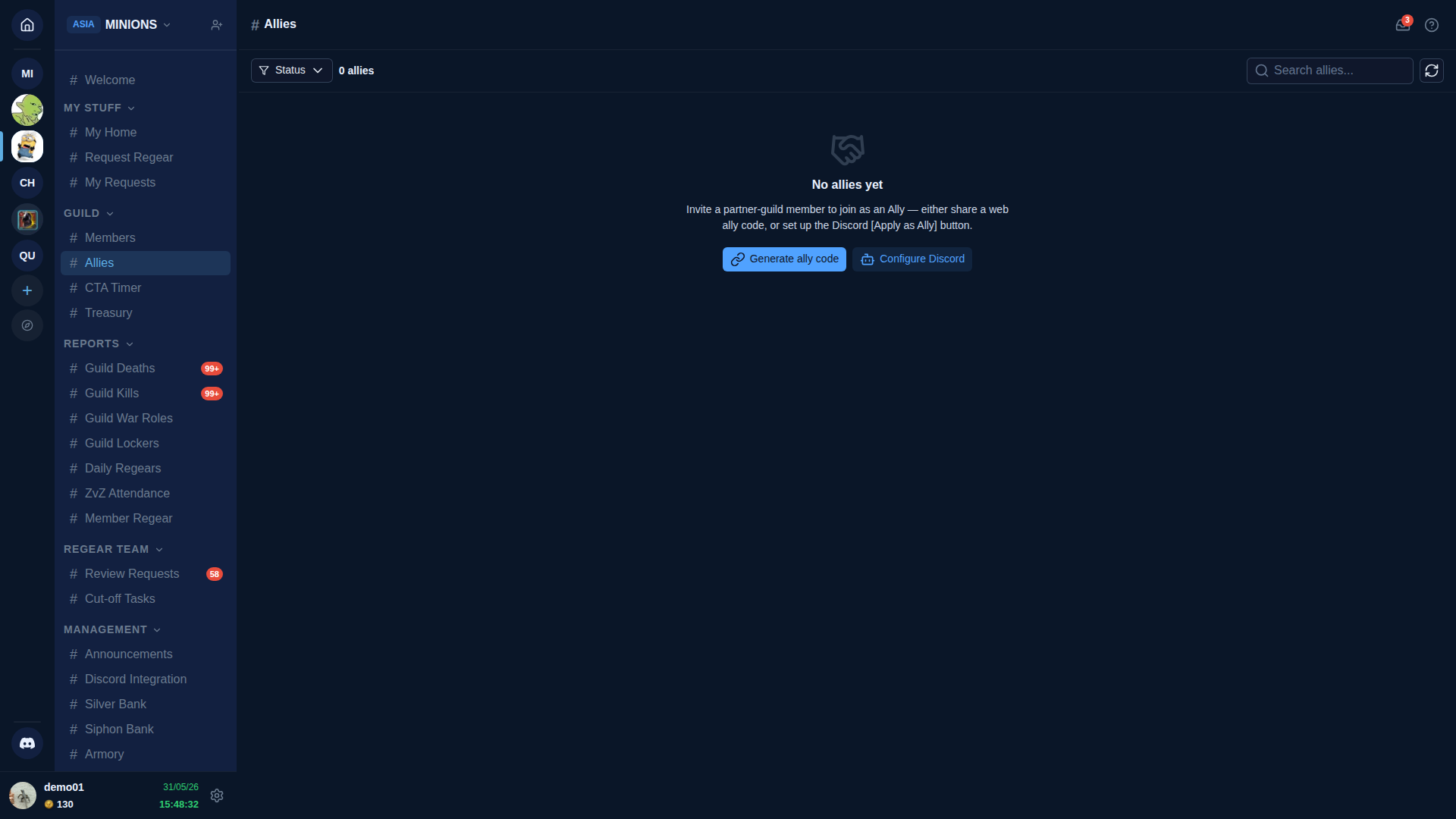
Task: Open the help question mark icon
Action: 1432,25
